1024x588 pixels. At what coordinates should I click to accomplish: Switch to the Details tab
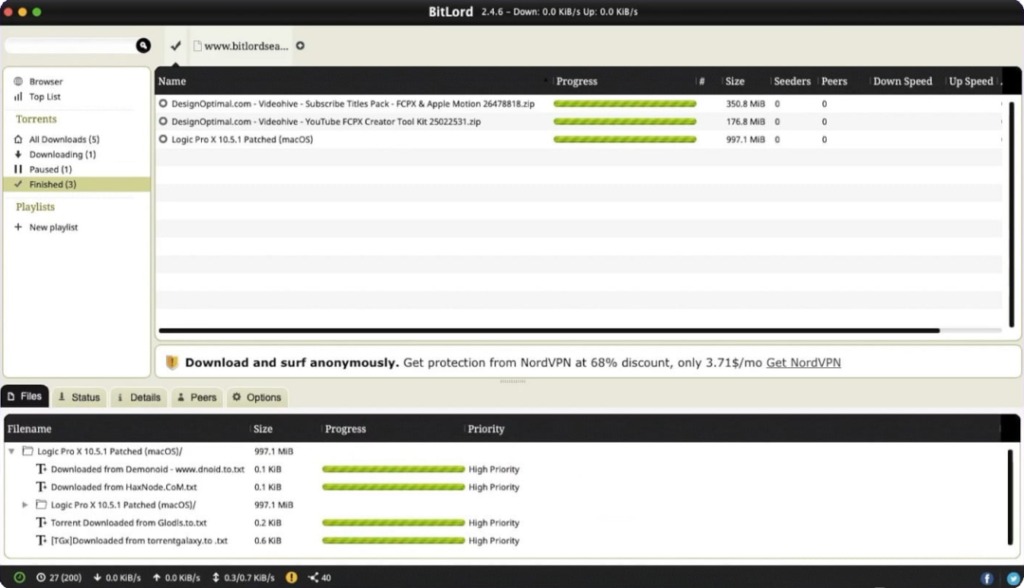pos(138,397)
